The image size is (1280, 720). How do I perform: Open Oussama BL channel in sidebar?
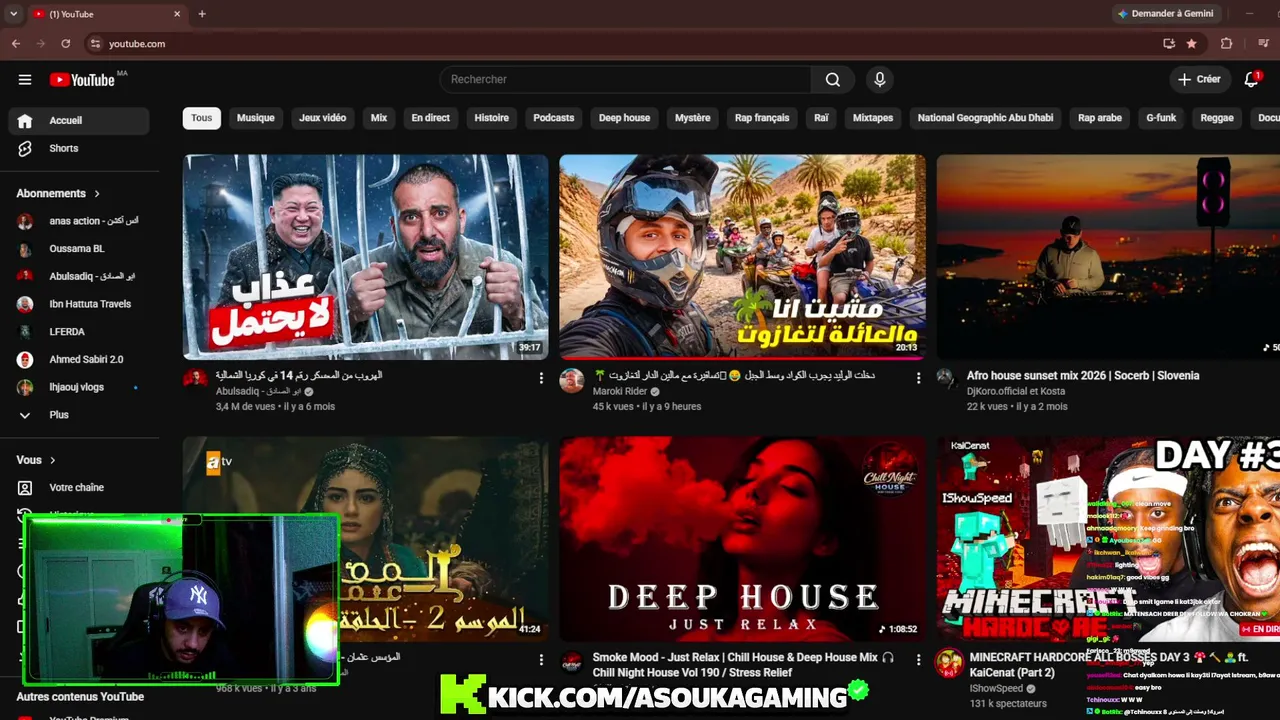pyautogui.click(x=79, y=249)
